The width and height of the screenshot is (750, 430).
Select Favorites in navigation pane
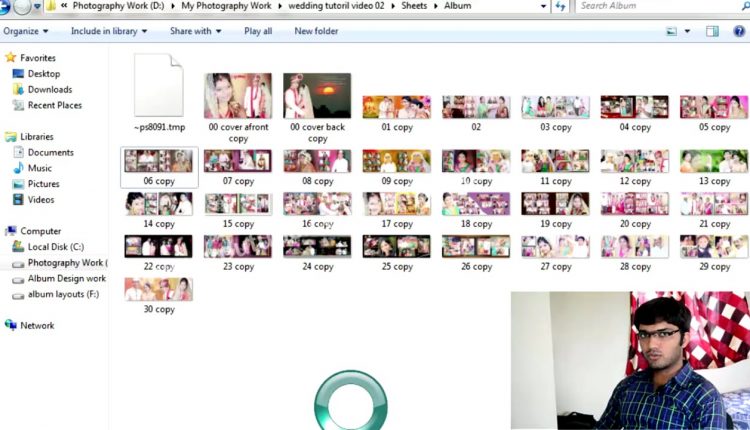(x=38, y=58)
